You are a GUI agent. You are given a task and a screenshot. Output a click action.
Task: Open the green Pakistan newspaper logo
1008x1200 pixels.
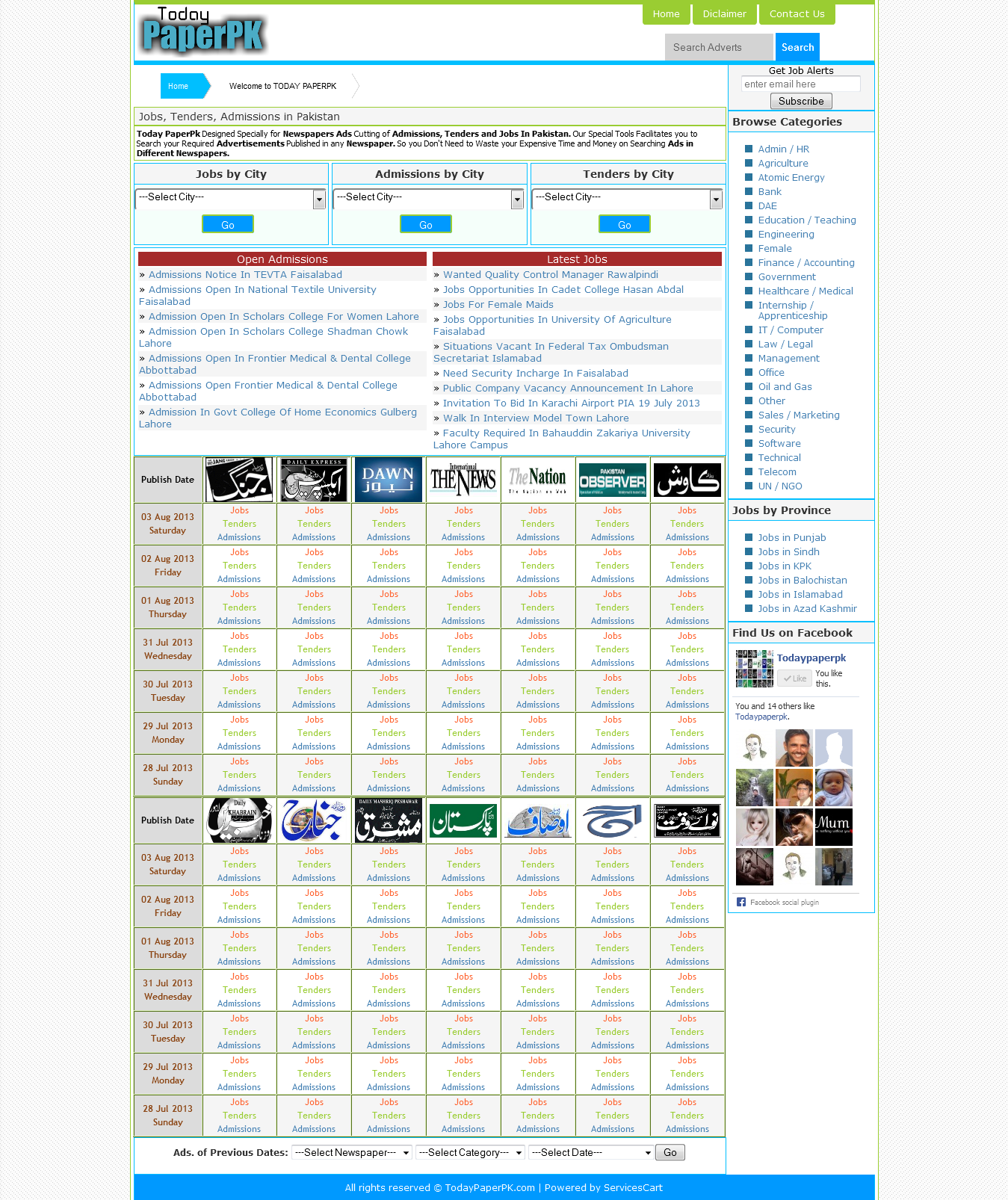(463, 820)
